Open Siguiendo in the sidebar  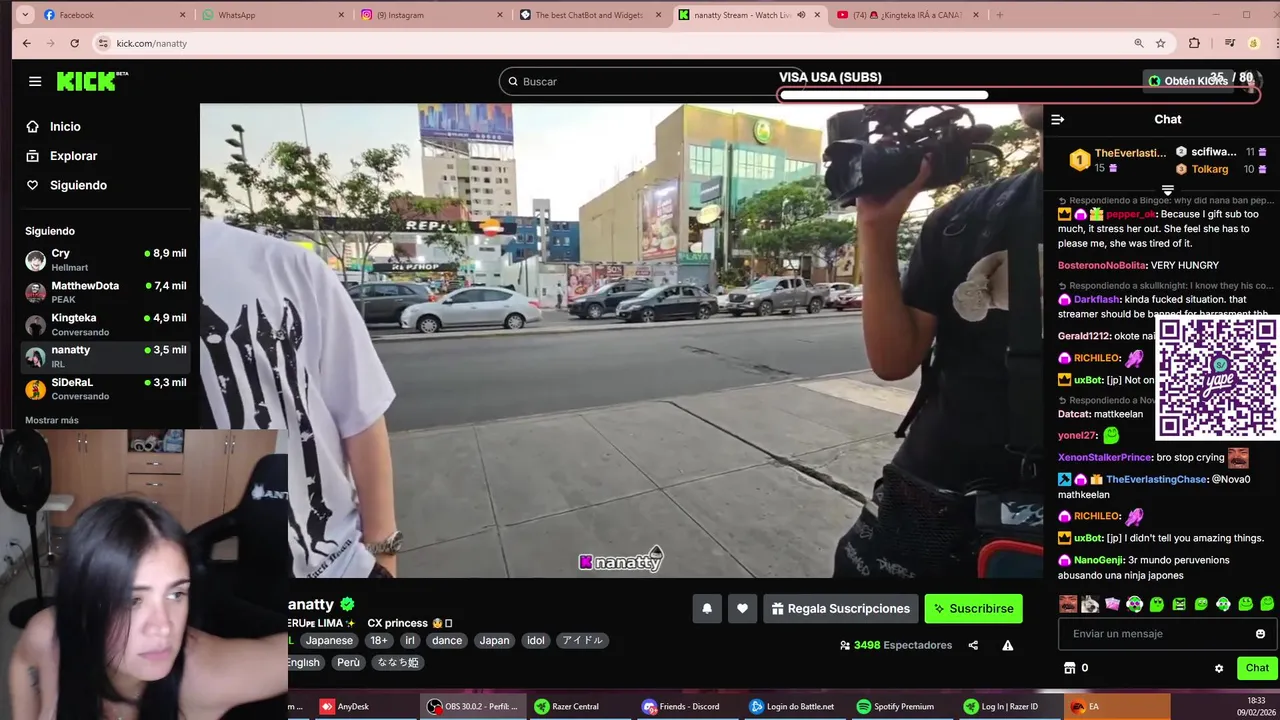pyautogui.click(x=78, y=185)
